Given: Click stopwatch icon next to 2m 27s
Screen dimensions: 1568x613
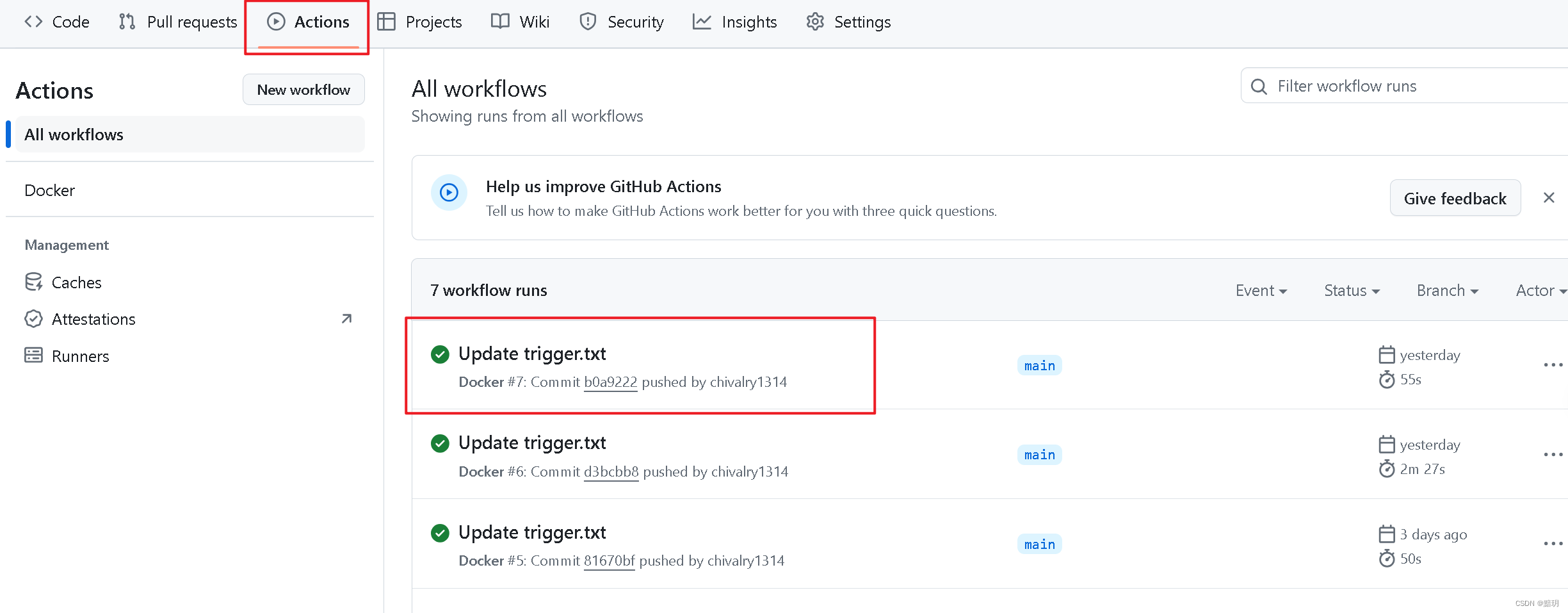Looking at the screenshot, I should click(1386, 469).
